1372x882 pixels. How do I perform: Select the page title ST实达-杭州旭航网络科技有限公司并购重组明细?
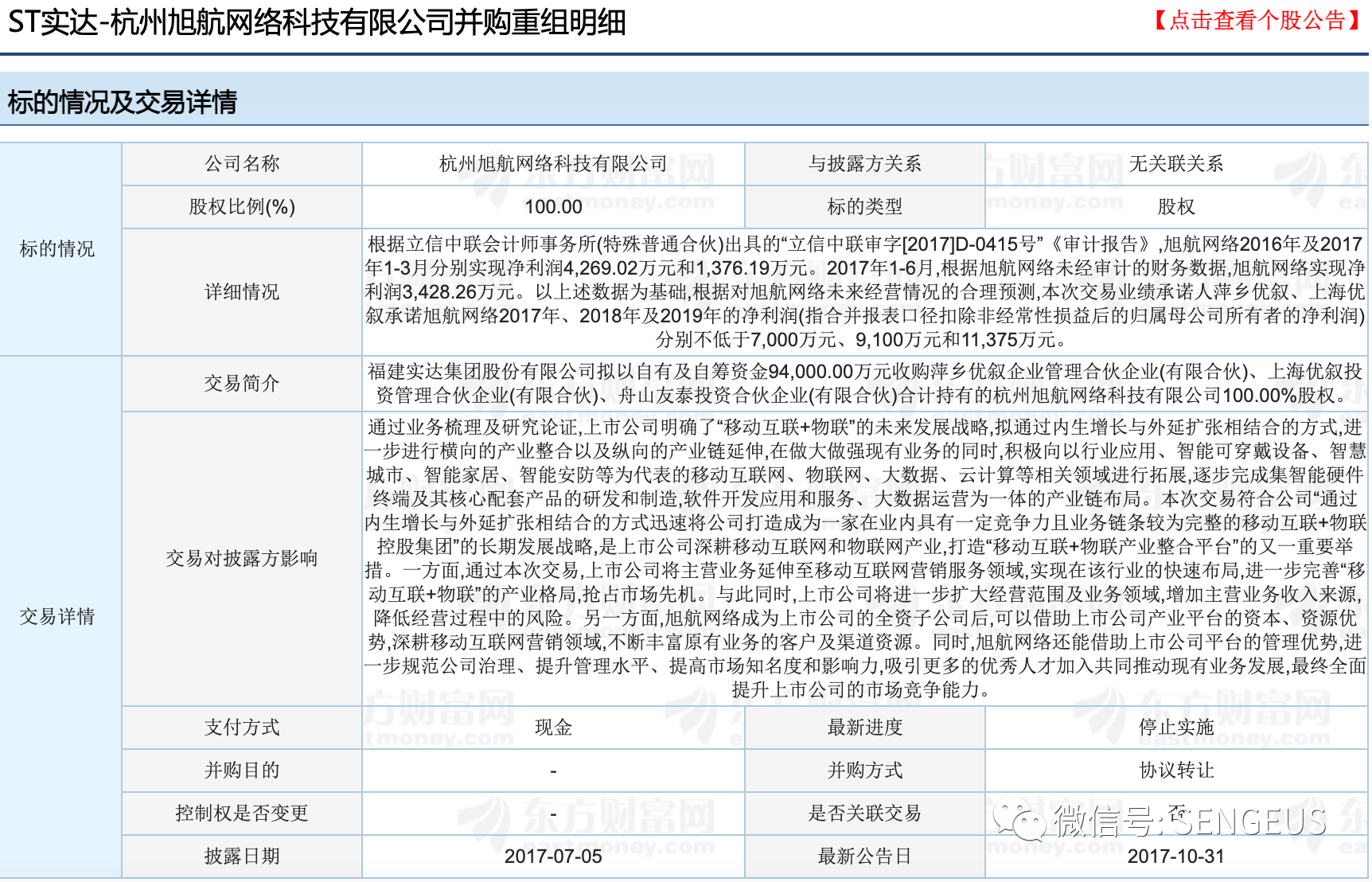point(317,22)
